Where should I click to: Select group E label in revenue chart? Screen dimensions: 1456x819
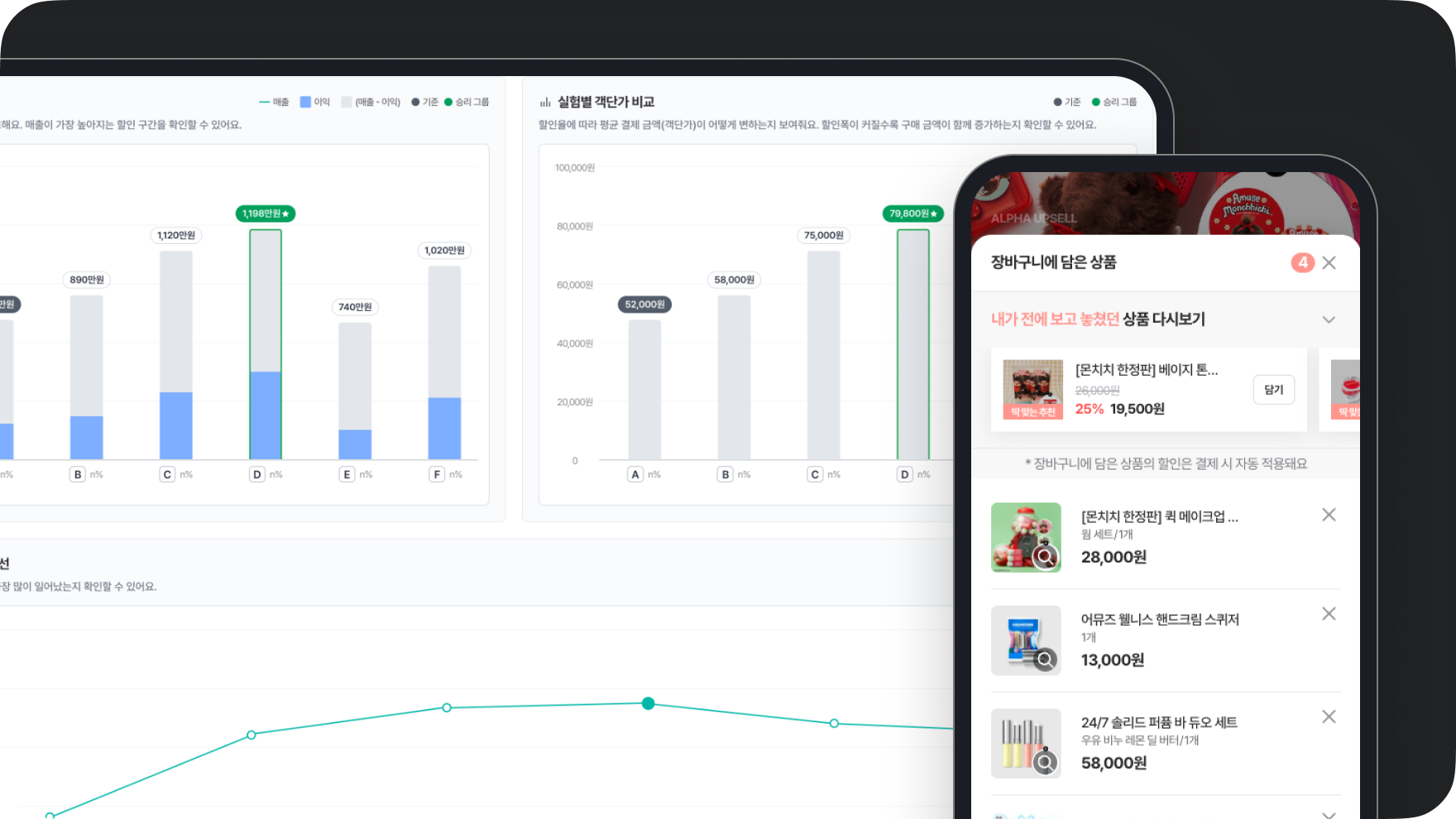coord(347,474)
